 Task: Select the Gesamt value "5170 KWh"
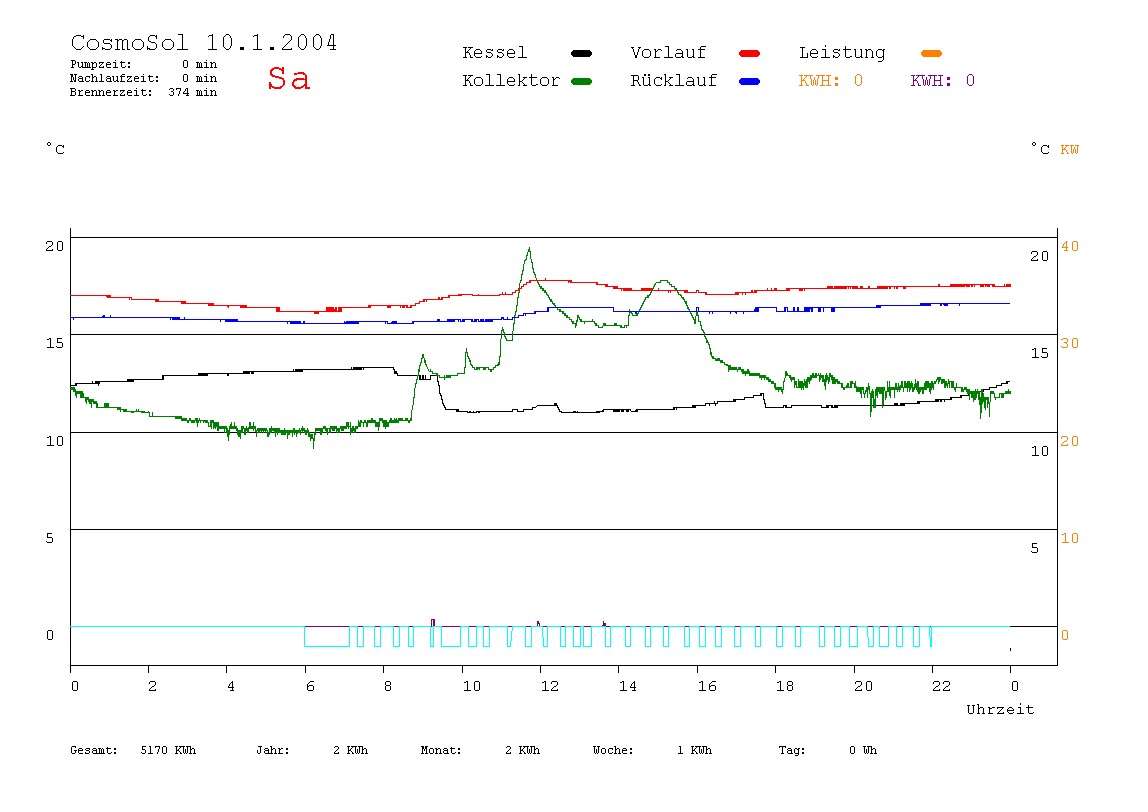coord(168,750)
